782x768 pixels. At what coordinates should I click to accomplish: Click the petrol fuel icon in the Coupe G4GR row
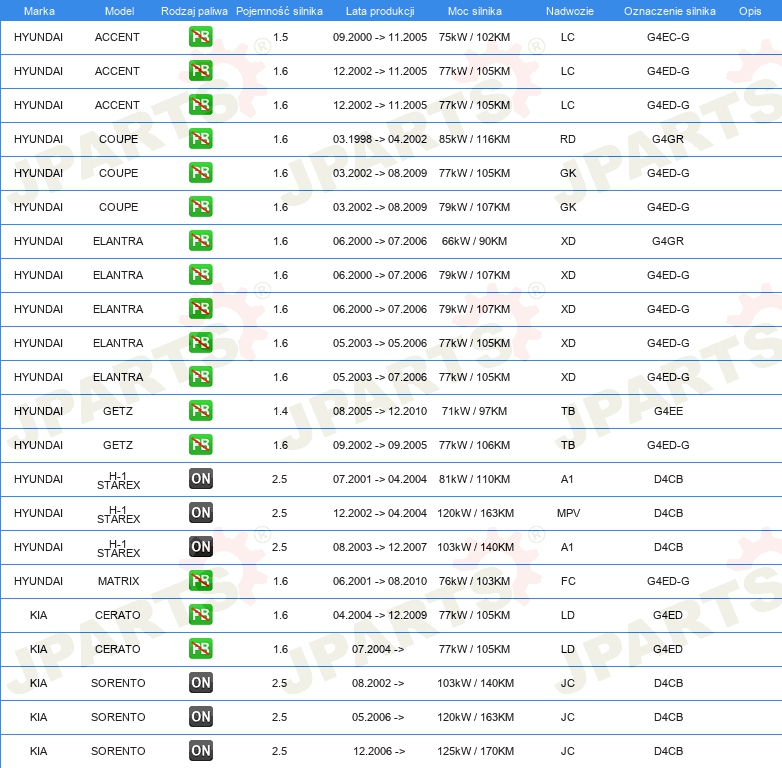coord(200,139)
